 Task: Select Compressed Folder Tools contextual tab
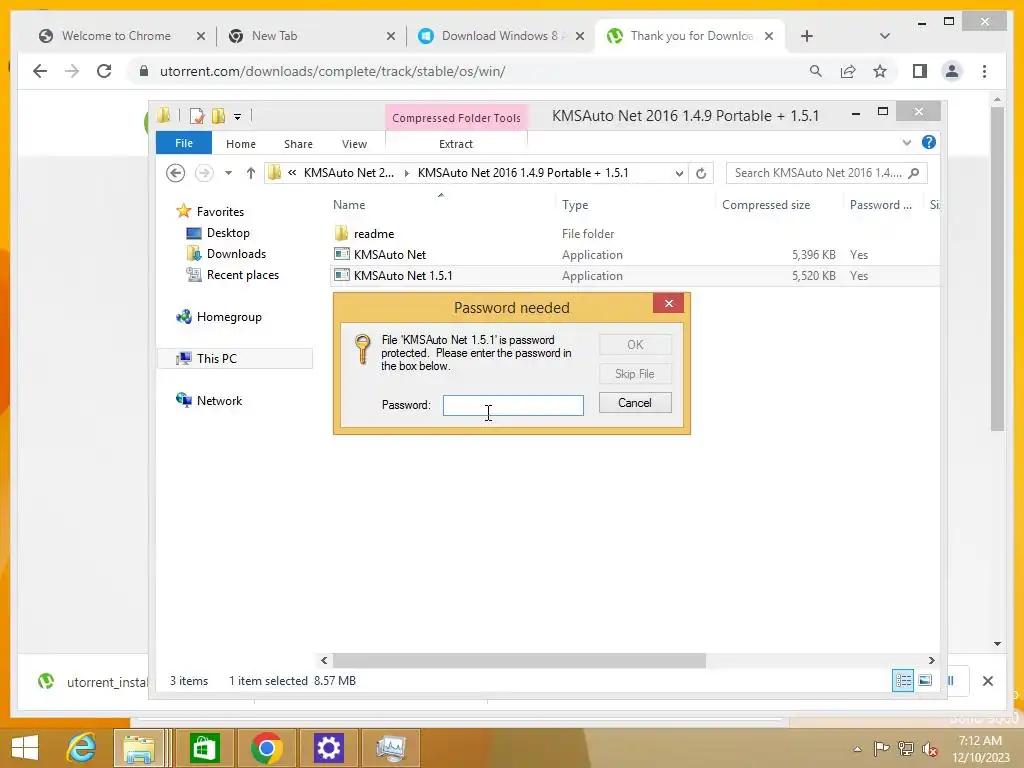tap(456, 118)
